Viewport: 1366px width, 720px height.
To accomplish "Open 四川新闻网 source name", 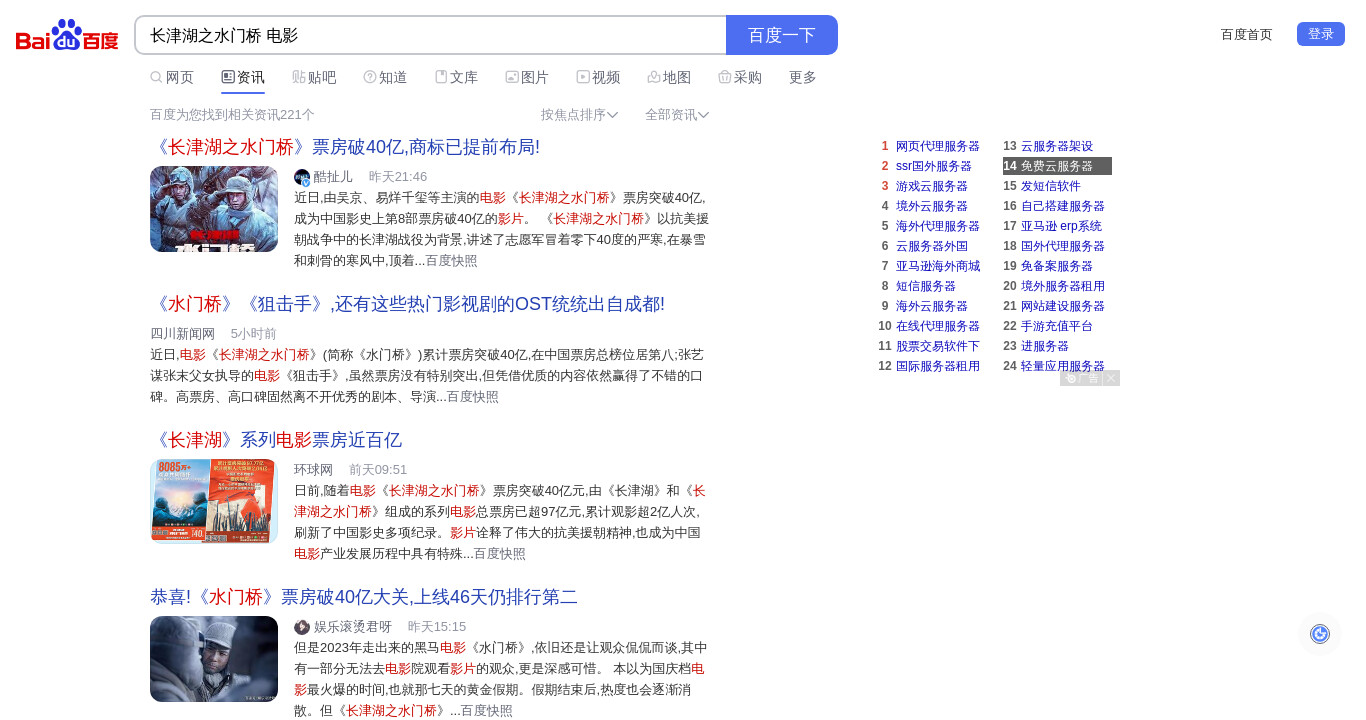I will tap(182, 334).
